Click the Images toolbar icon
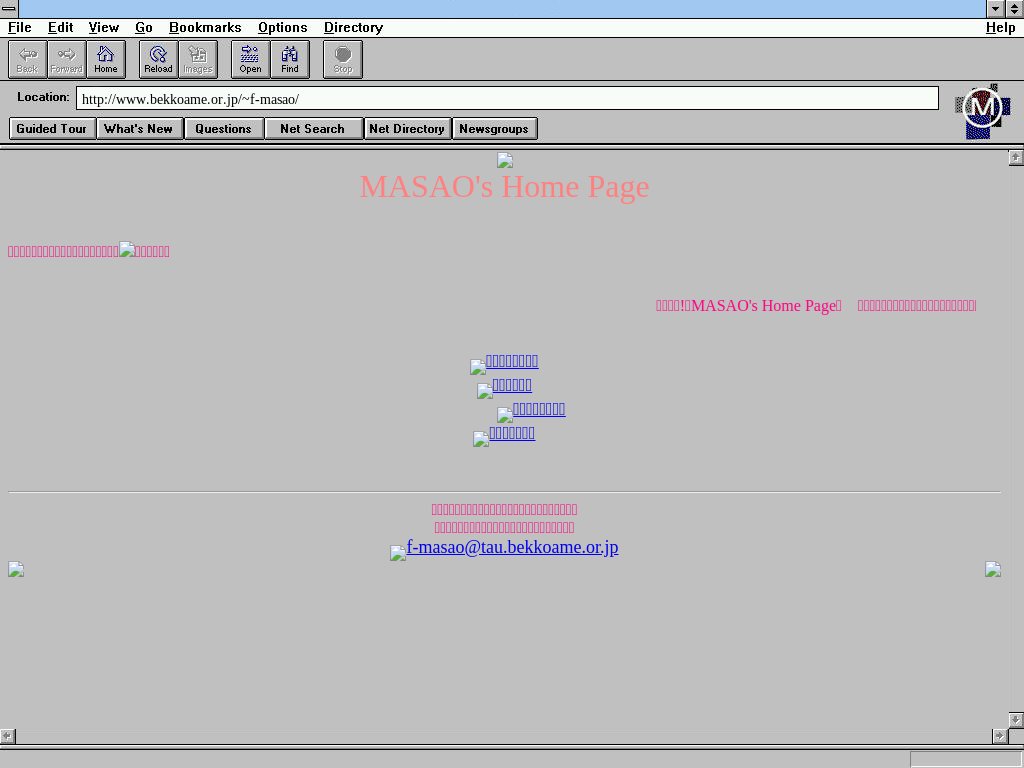Viewport: 1024px width, 768px height. click(x=197, y=58)
